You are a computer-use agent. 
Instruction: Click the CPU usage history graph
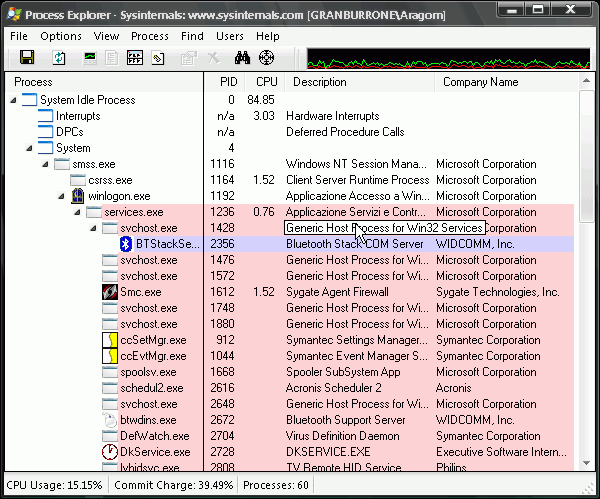click(448, 59)
